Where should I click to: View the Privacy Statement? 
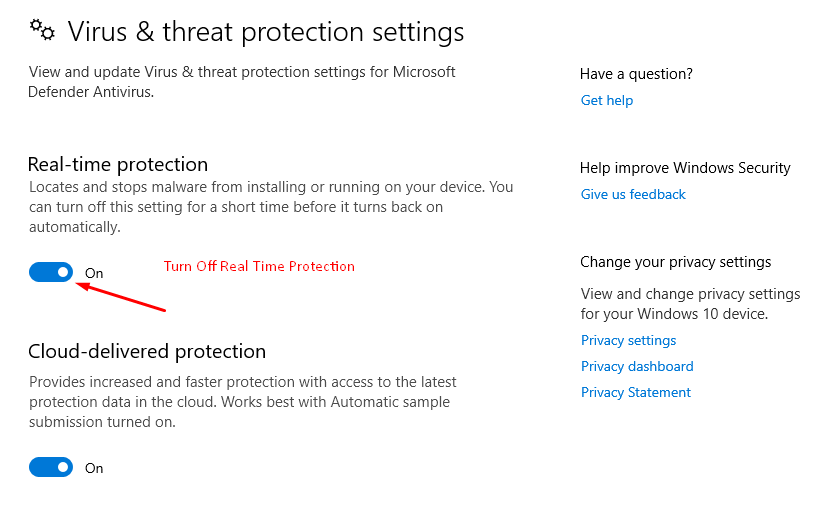click(636, 392)
